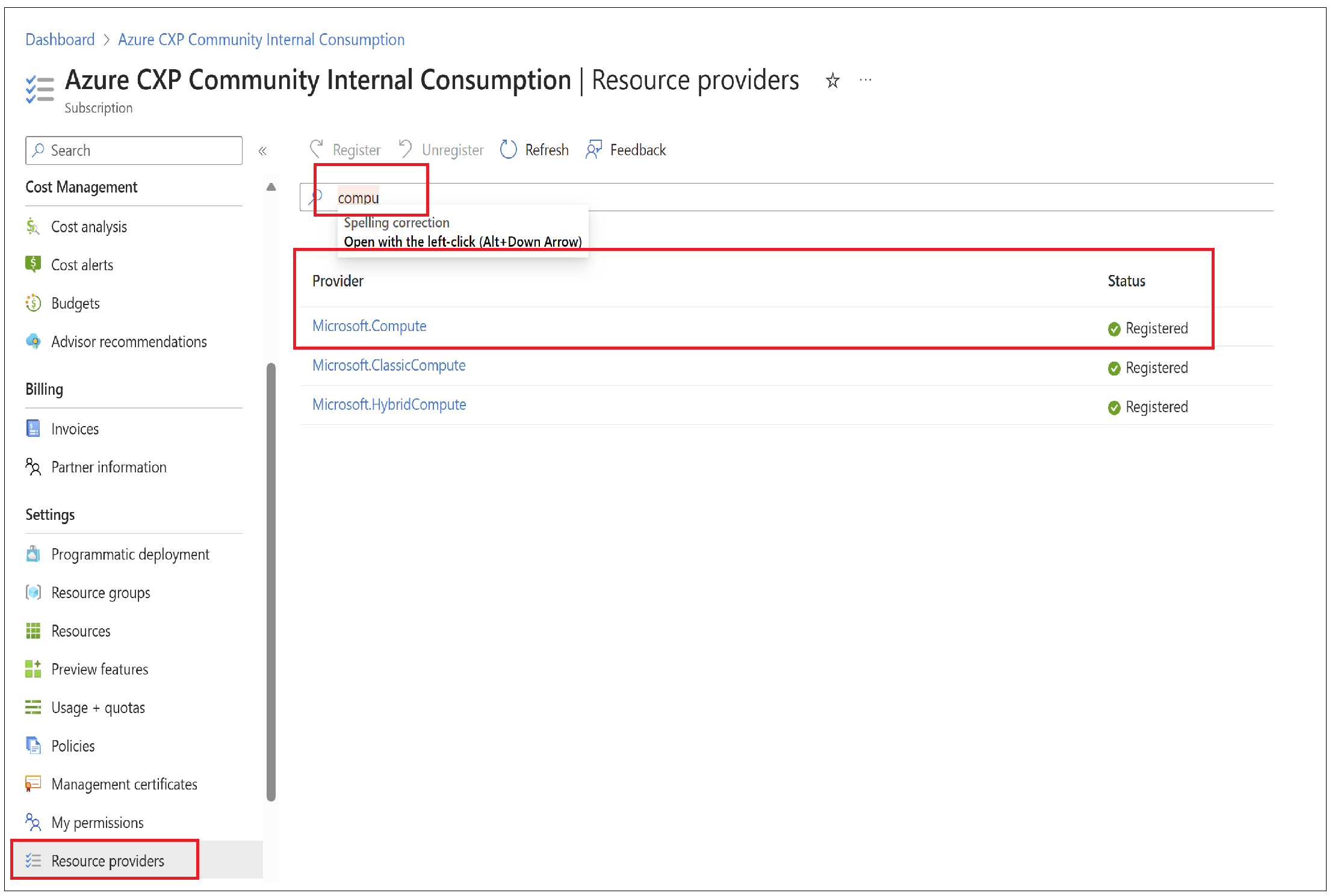Click the Programmatic deployment bag icon
This screenshot has height=896, width=1332.
click(x=33, y=554)
